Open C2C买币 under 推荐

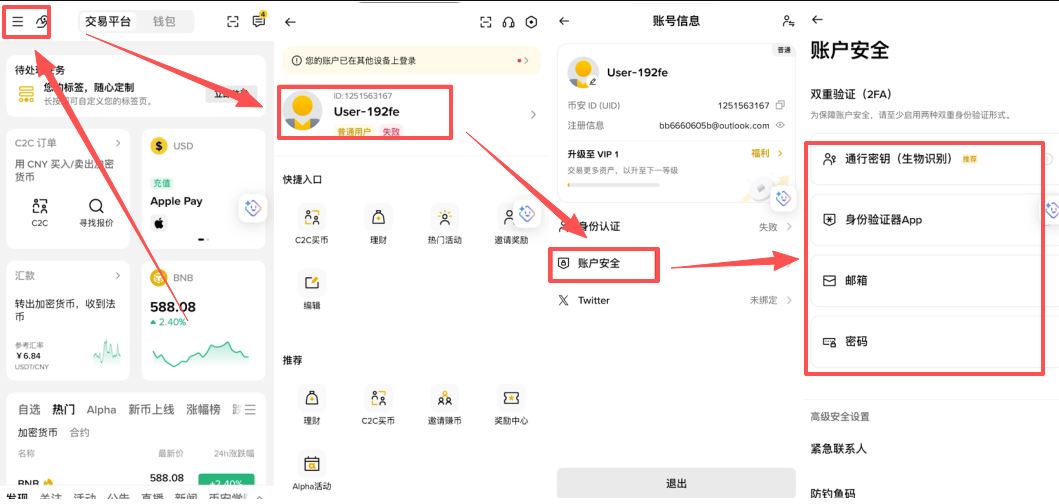click(378, 405)
